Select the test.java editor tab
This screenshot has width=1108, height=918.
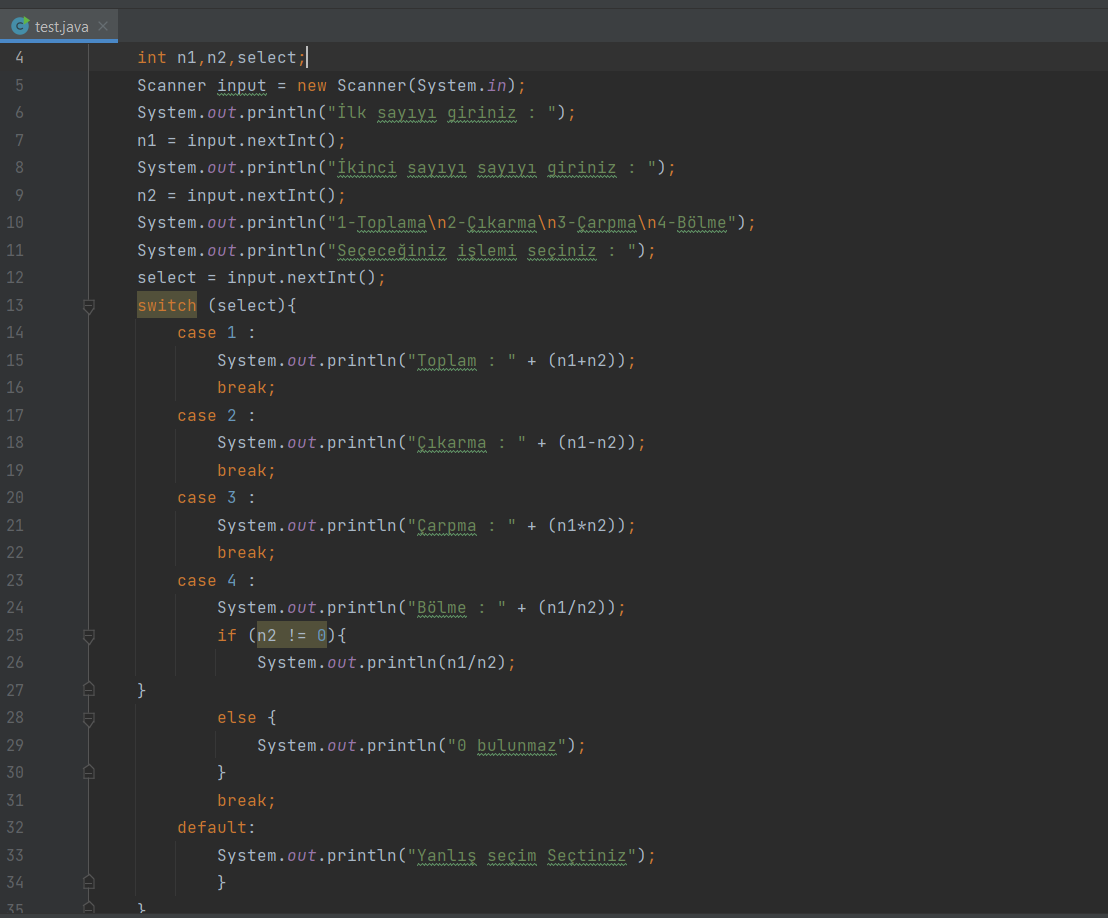[x=59, y=27]
